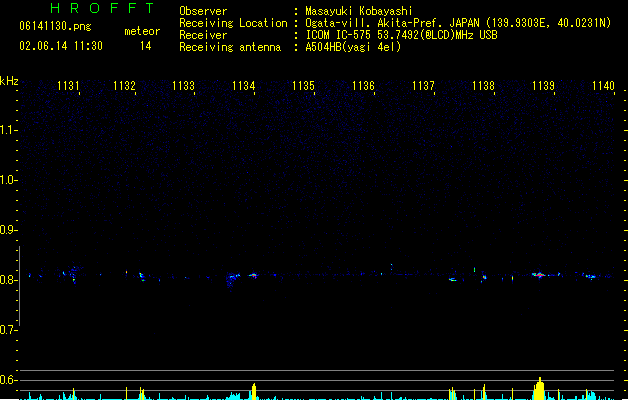
Task: Click time axis marker 1131
Action: pos(68,86)
